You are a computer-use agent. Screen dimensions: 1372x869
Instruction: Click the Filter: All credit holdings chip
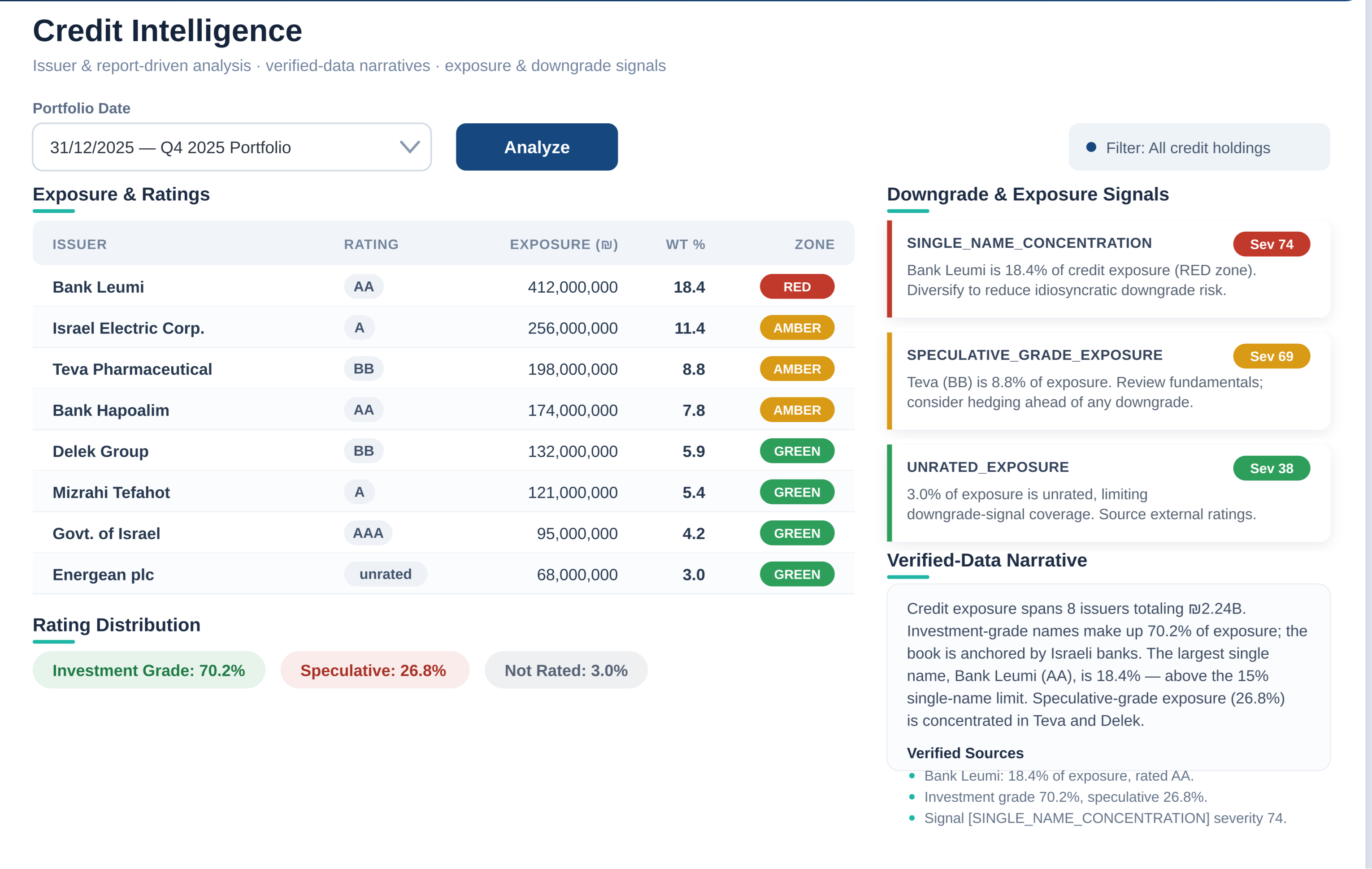[x=1199, y=147]
